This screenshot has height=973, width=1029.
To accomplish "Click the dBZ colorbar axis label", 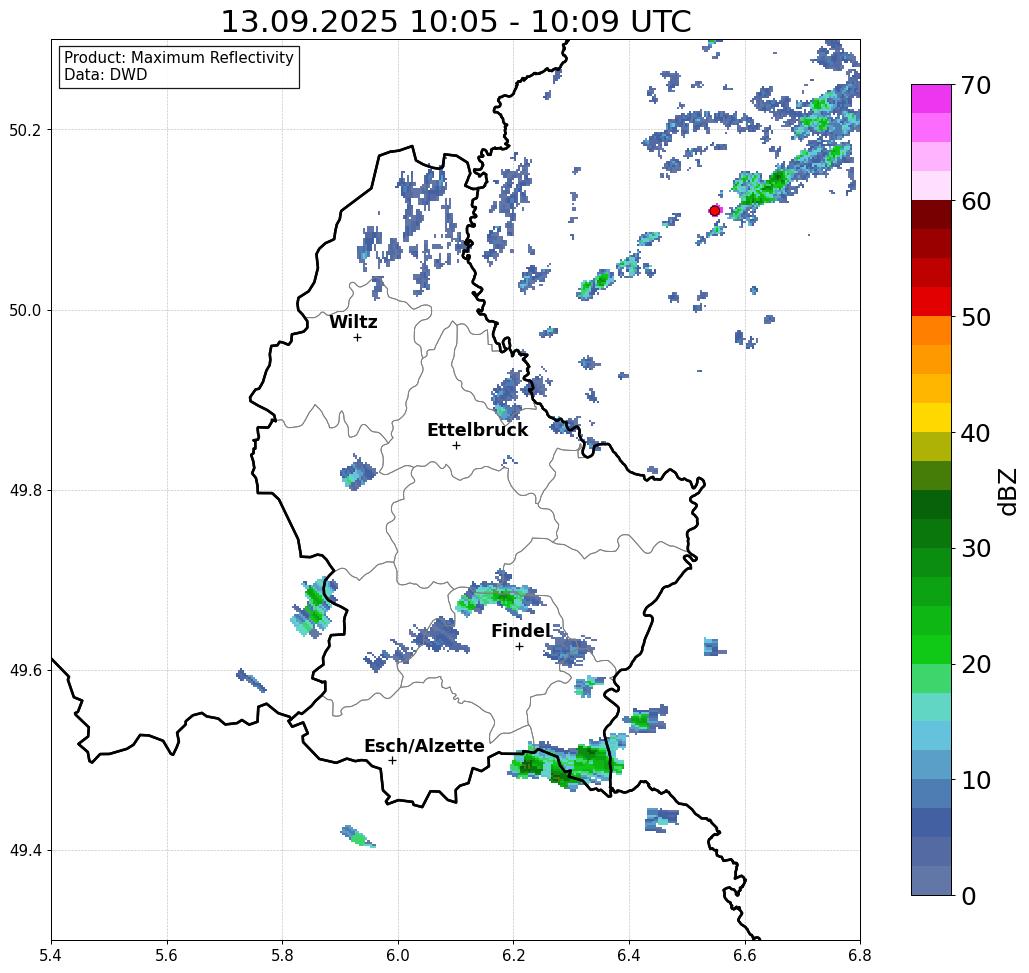I will [x=1007, y=491].
